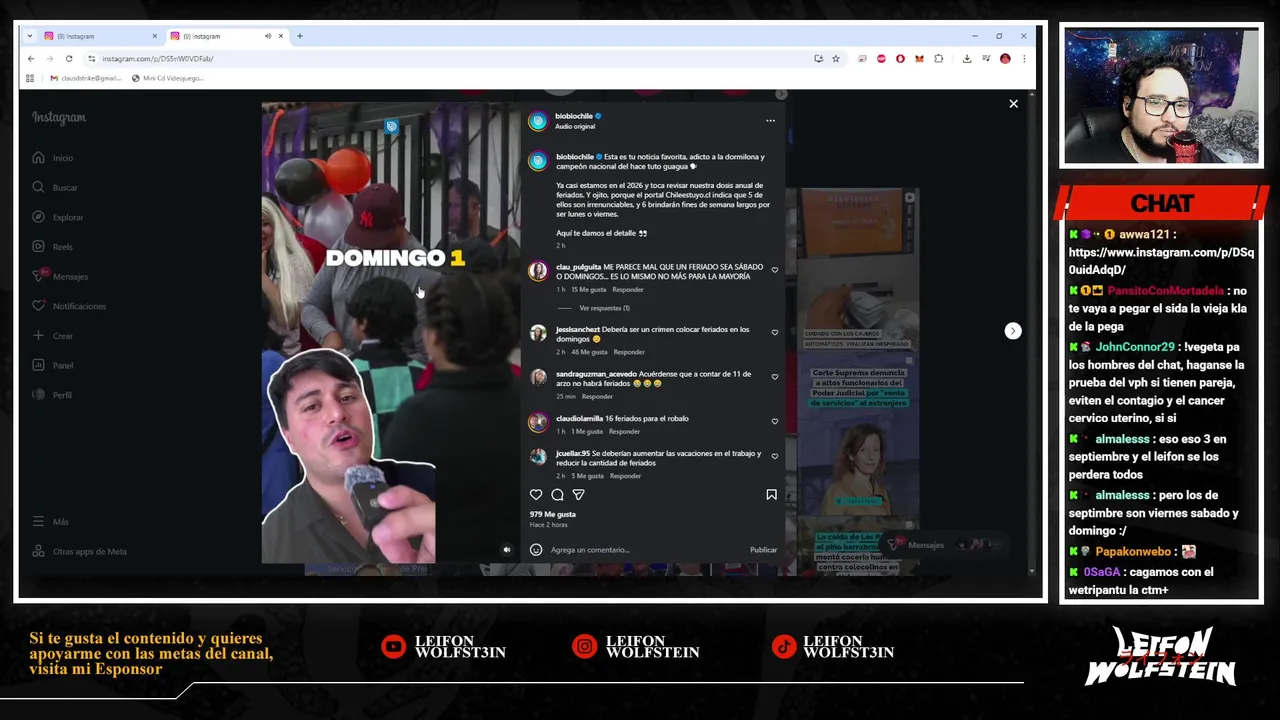Go to Explorar in the sidebar
Screen dimensions: 1280x720
[57, 217]
